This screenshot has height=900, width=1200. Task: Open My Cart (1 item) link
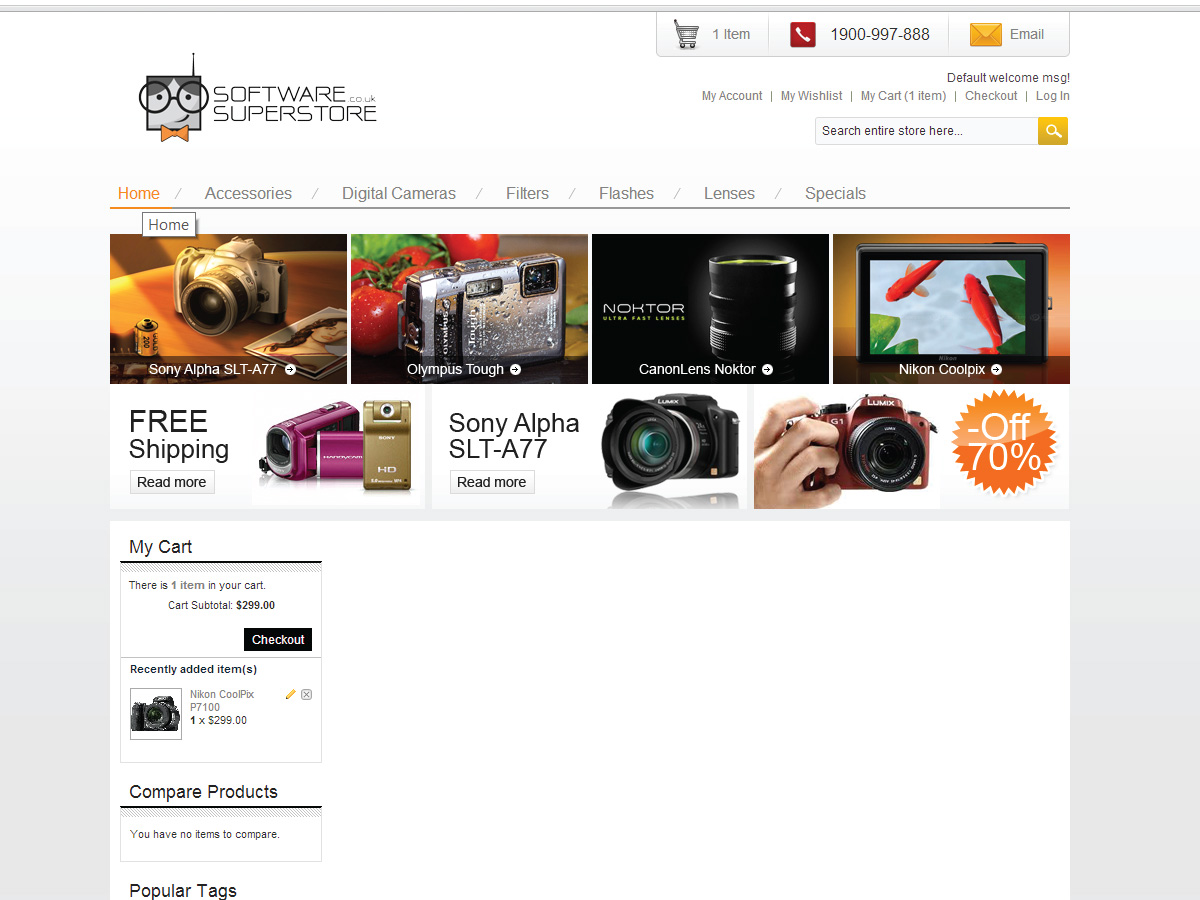click(903, 96)
